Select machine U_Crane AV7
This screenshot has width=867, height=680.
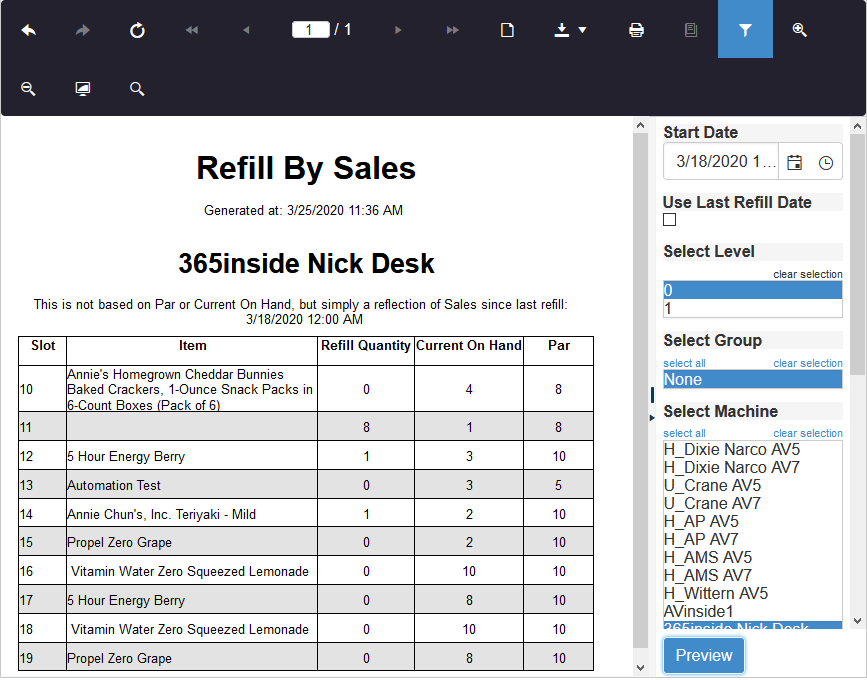(753, 504)
